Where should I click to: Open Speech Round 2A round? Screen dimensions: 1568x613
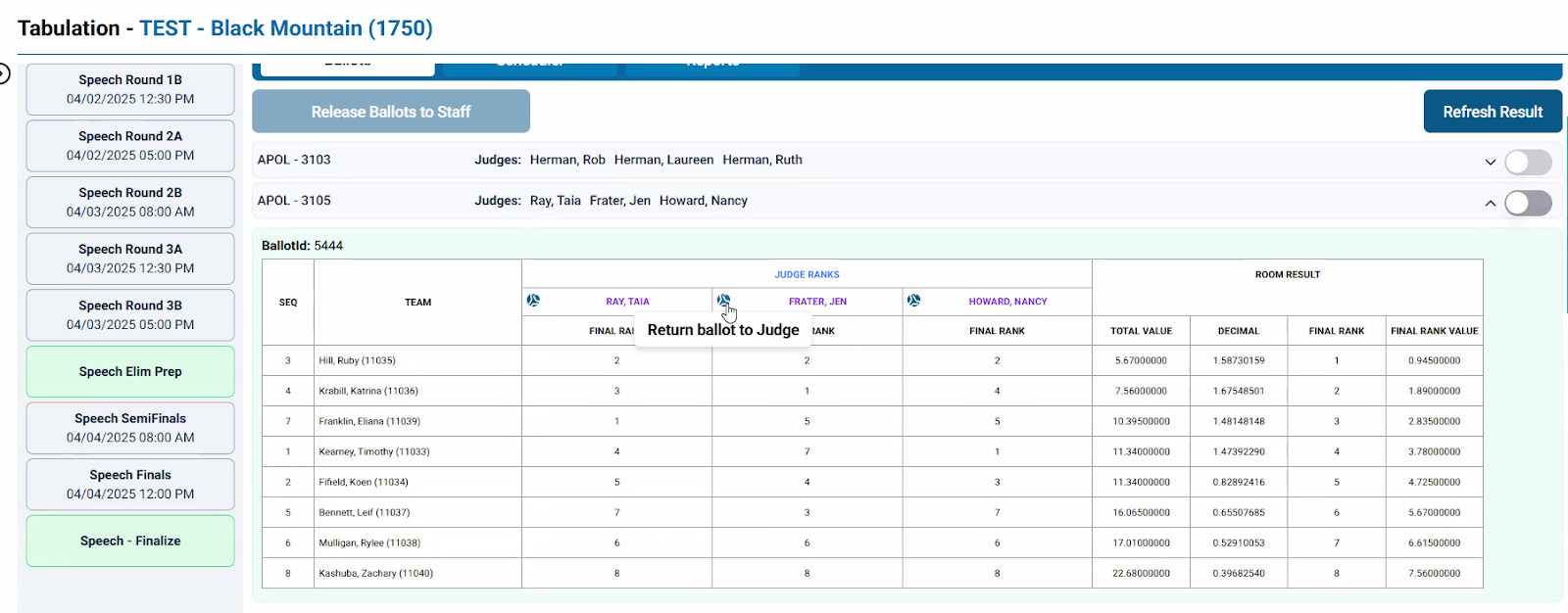[130, 146]
